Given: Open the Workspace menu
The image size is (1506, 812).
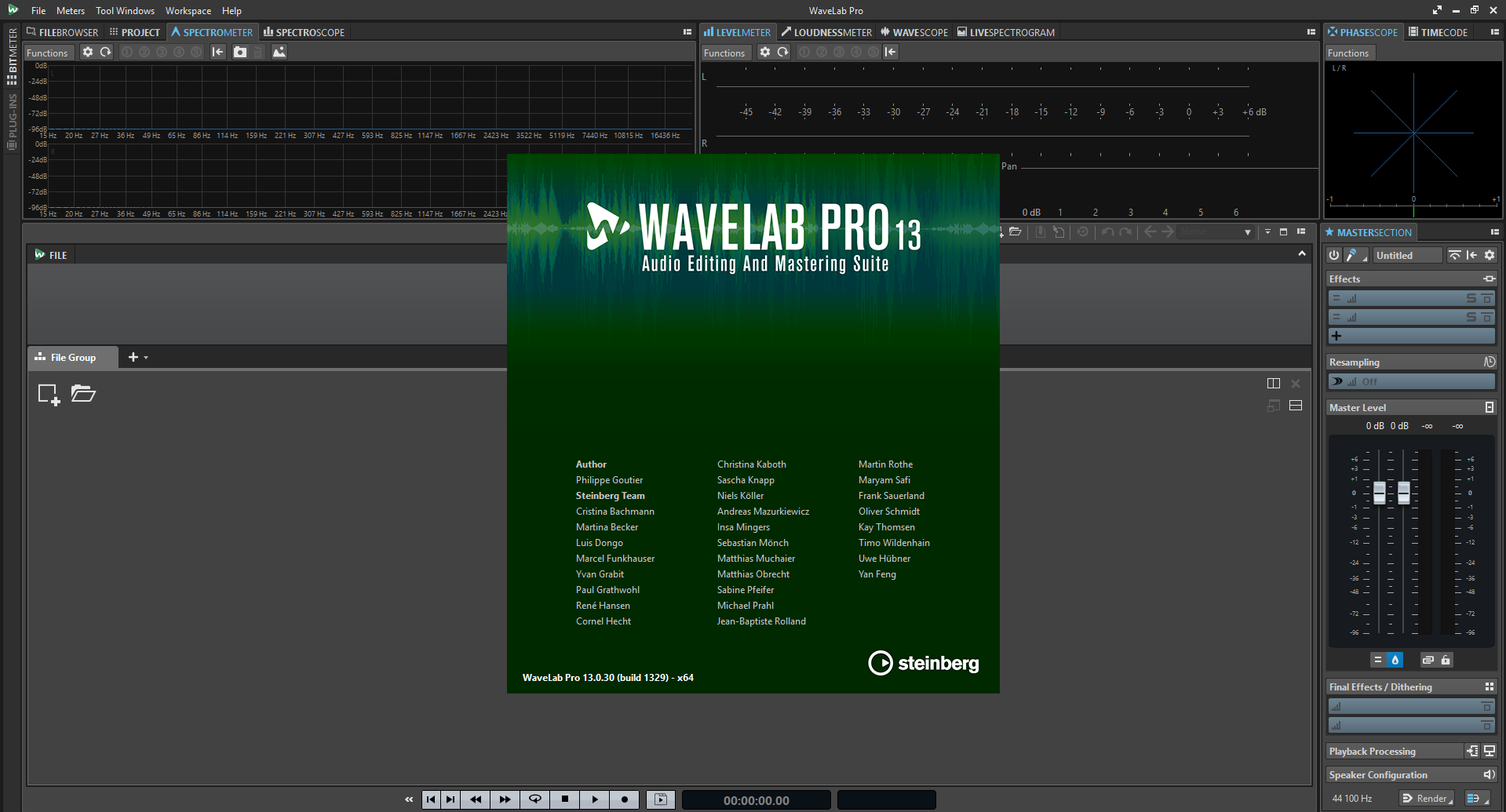Looking at the screenshot, I should (x=188, y=11).
